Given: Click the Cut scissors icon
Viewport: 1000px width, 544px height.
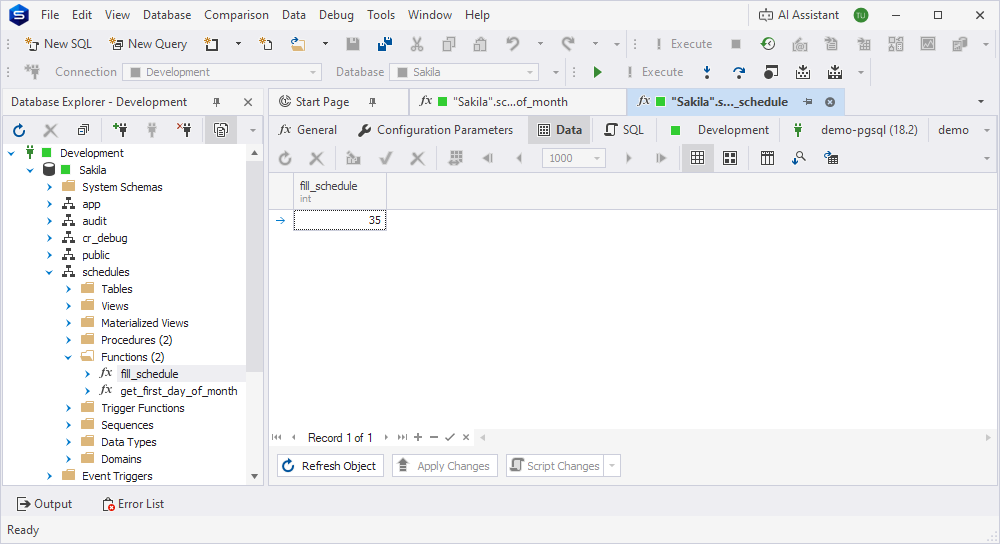Looking at the screenshot, I should [x=416, y=44].
